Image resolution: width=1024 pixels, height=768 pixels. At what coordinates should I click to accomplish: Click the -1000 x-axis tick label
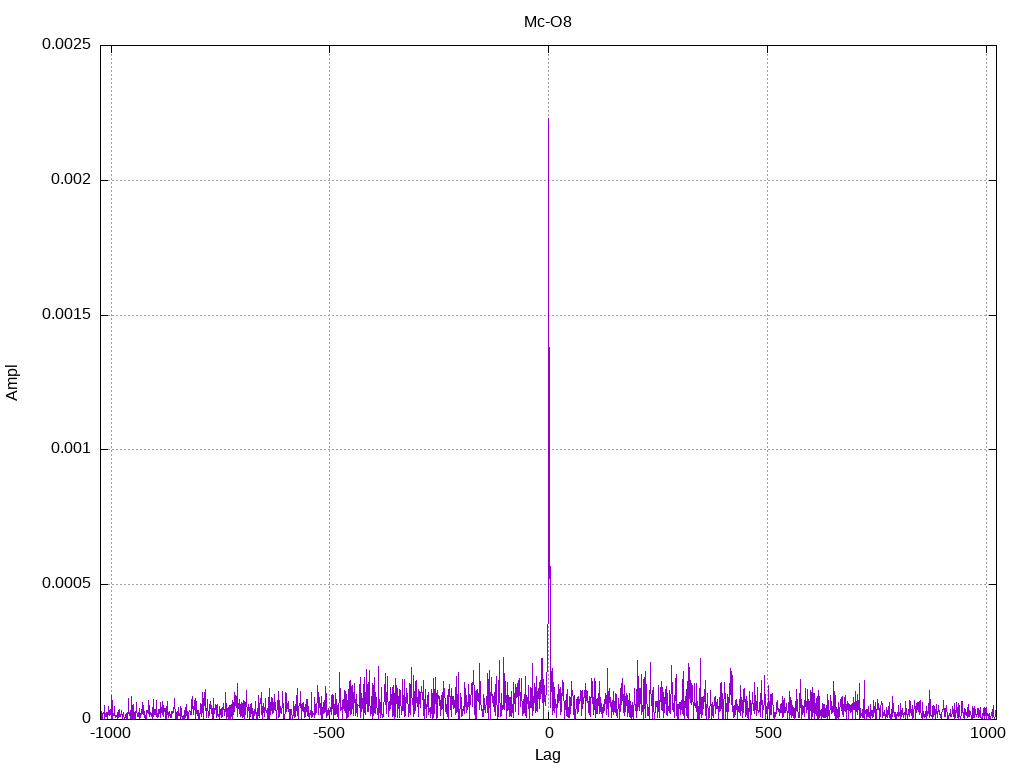110,734
